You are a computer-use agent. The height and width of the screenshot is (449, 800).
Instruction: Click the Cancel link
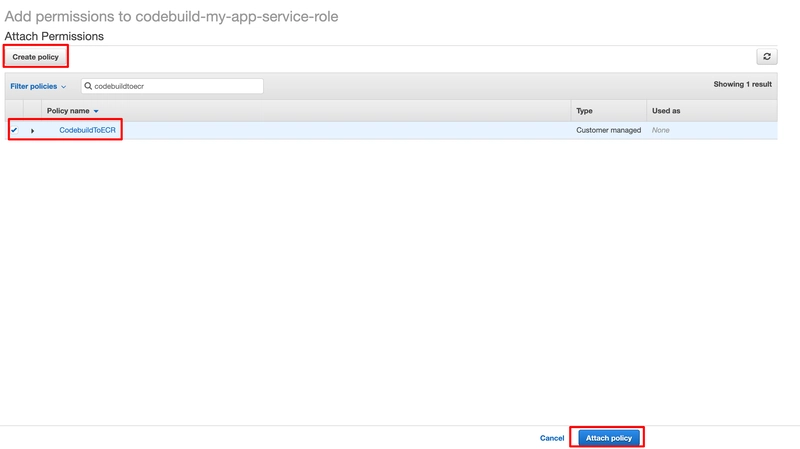pyautogui.click(x=552, y=438)
